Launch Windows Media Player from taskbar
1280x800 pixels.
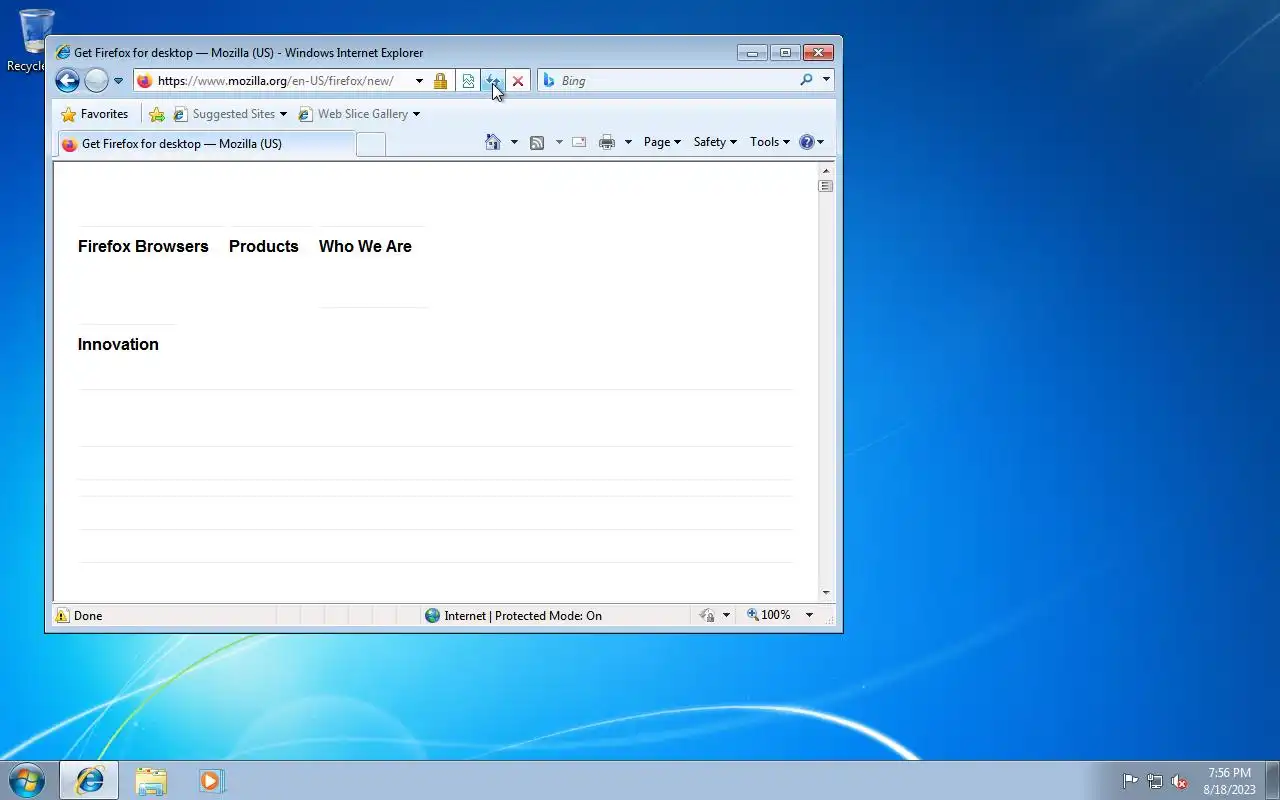tap(211, 780)
